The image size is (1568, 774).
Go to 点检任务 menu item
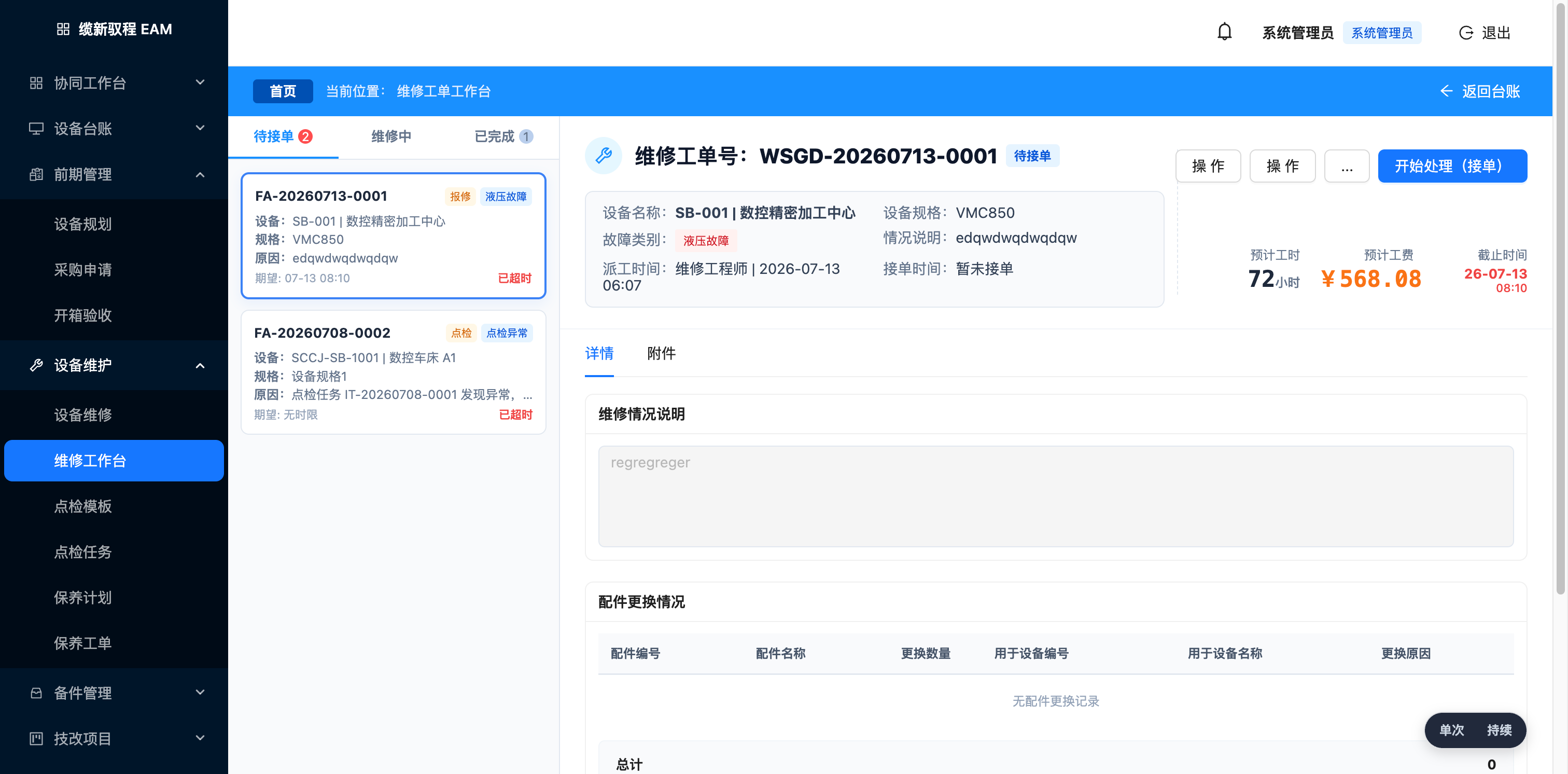coord(114,552)
